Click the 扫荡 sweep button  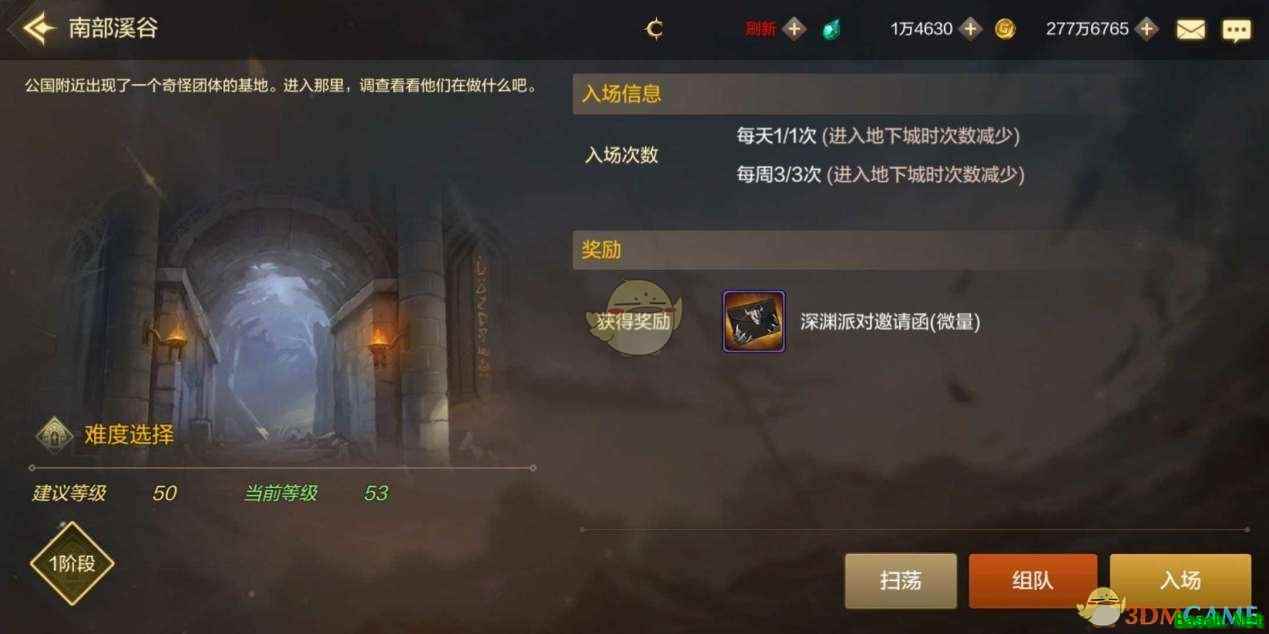(x=901, y=581)
